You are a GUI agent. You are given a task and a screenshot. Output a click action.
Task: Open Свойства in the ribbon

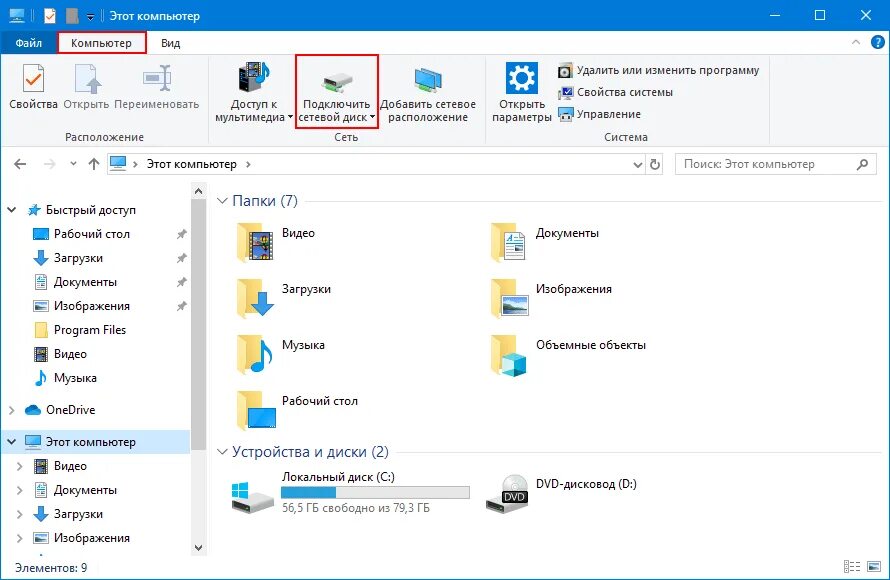pyautogui.click(x=33, y=87)
